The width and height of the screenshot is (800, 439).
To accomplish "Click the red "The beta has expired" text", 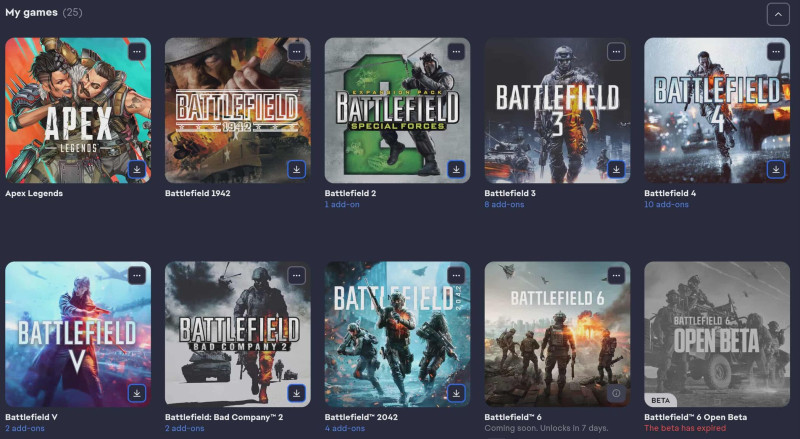I will click(685, 428).
